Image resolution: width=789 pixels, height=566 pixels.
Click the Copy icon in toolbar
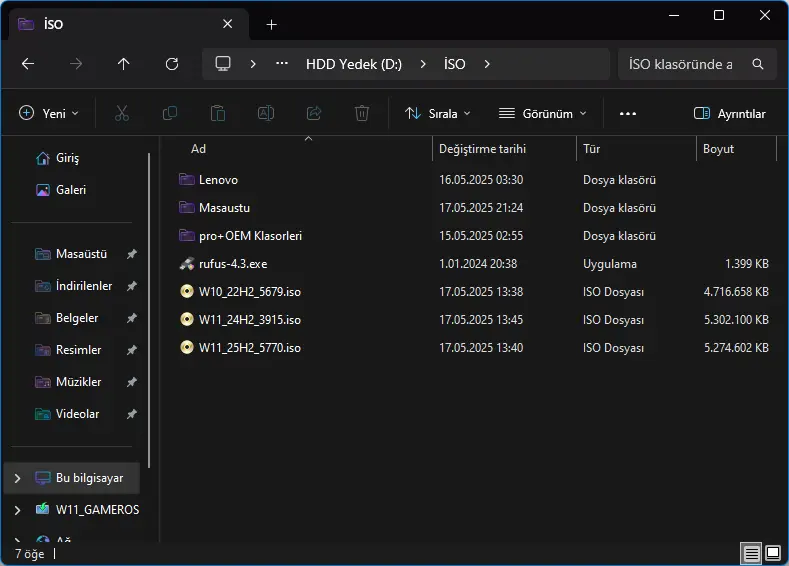(170, 113)
